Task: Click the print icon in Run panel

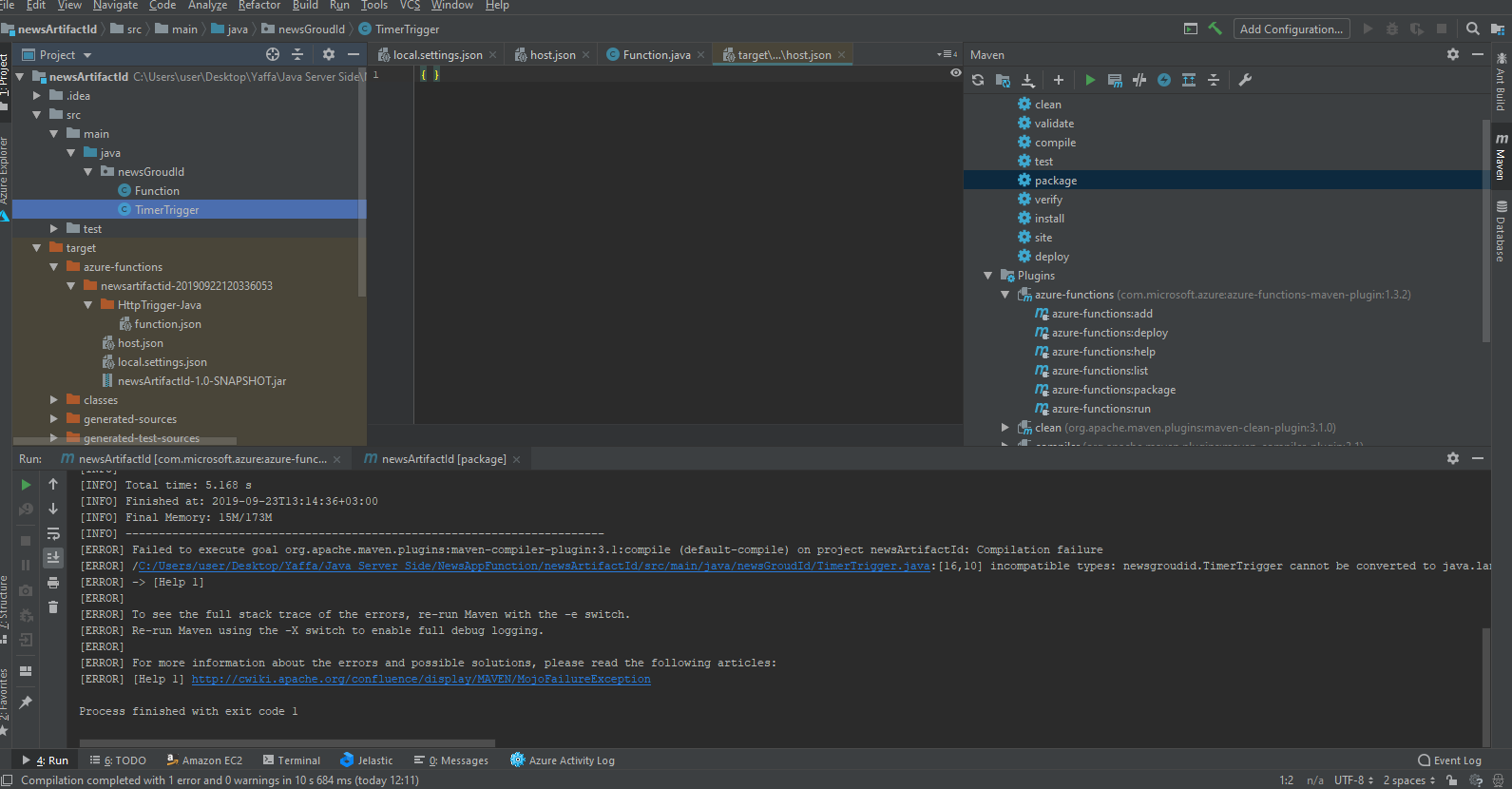Action: point(53,583)
